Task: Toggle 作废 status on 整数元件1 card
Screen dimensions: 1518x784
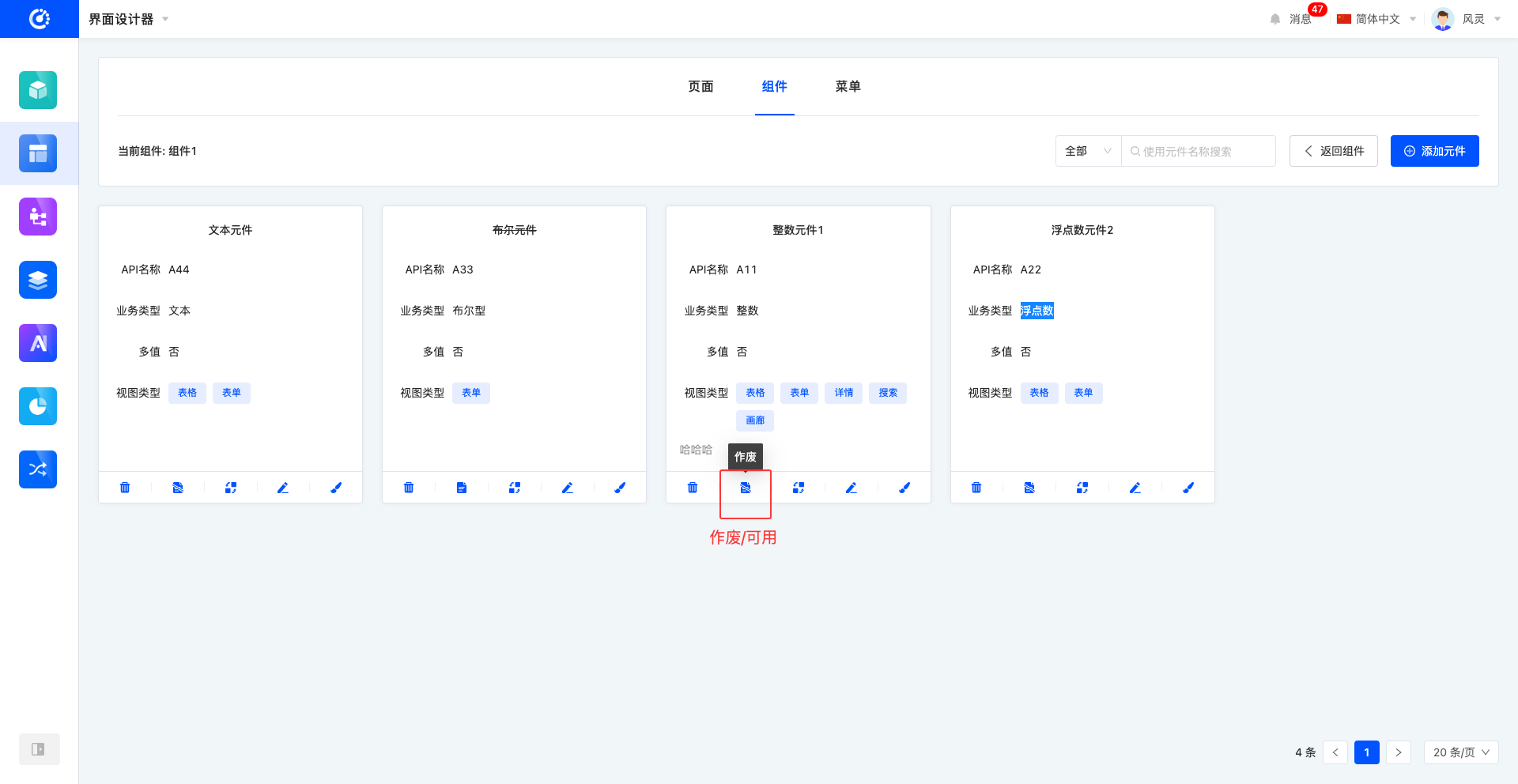Action: click(x=746, y=488)
